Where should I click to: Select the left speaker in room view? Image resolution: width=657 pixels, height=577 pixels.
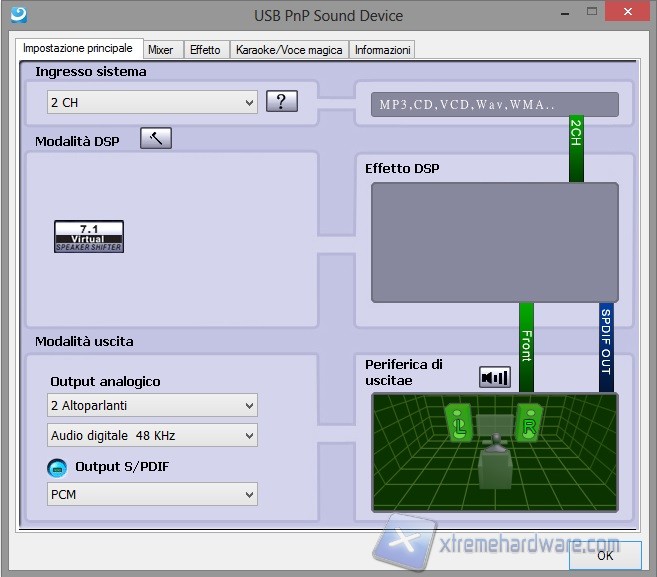[458, 423]
